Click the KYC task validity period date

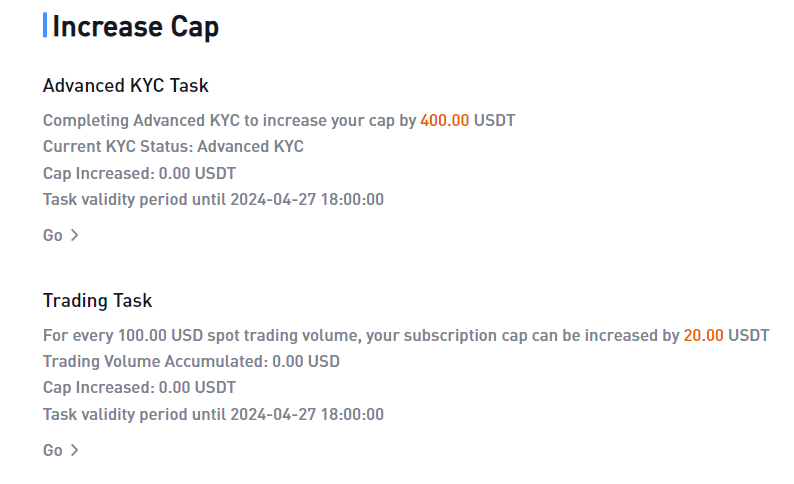click(307, 199)
